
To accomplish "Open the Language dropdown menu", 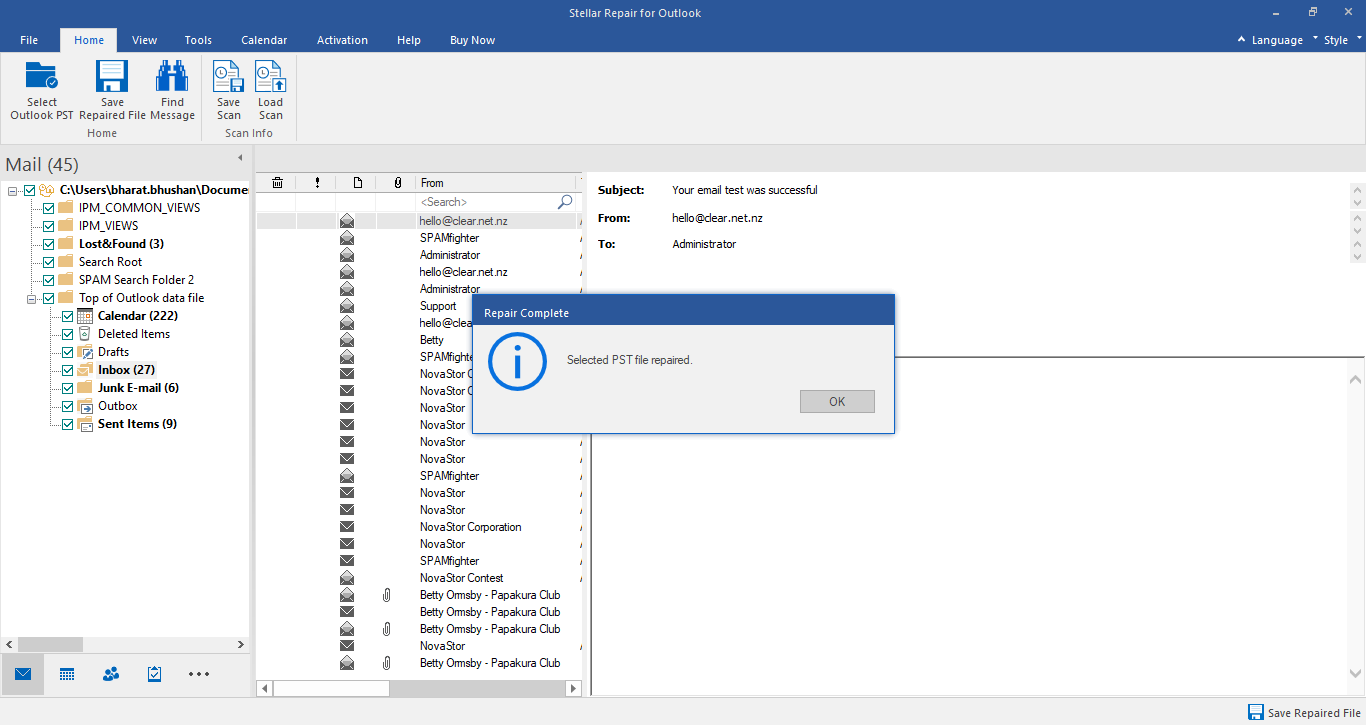I will tap(1277, 40).
